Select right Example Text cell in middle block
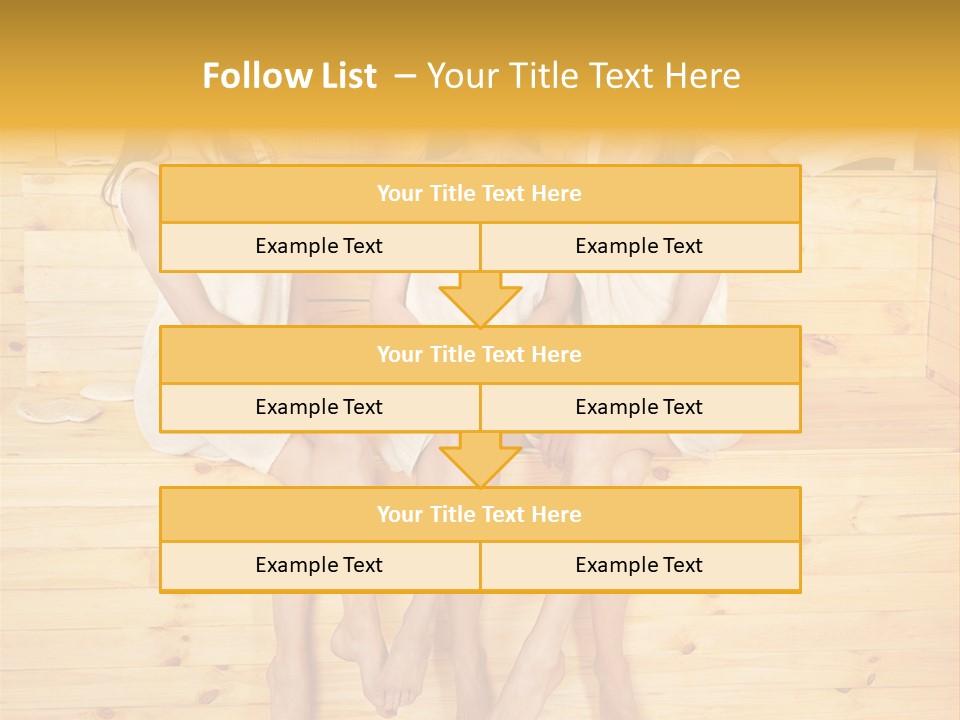This screenshot has width=960, height=720. pos(640,407)
